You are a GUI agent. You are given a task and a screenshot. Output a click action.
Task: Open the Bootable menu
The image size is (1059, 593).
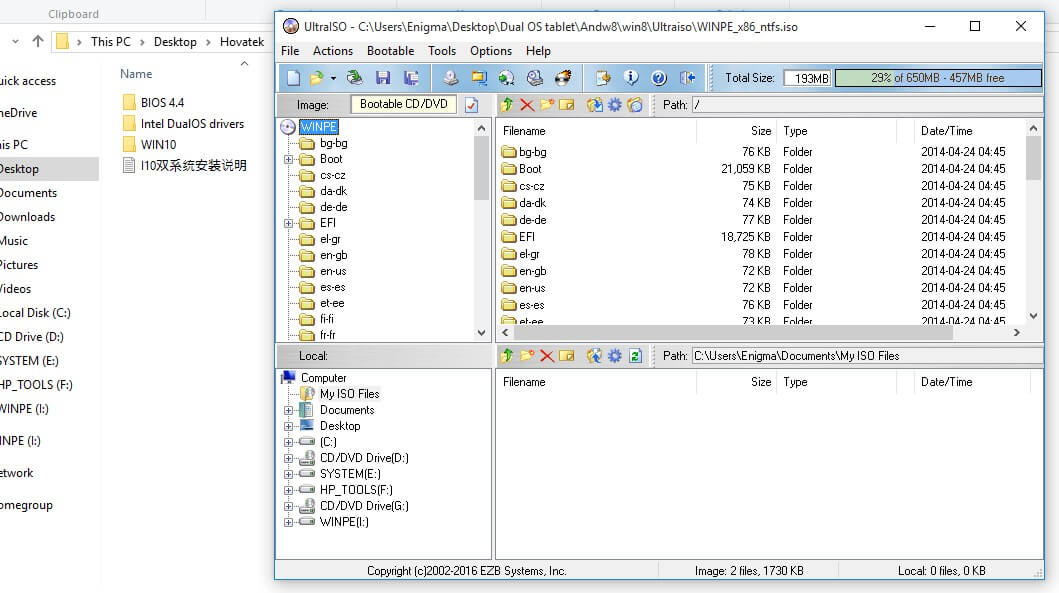(390, 51)
